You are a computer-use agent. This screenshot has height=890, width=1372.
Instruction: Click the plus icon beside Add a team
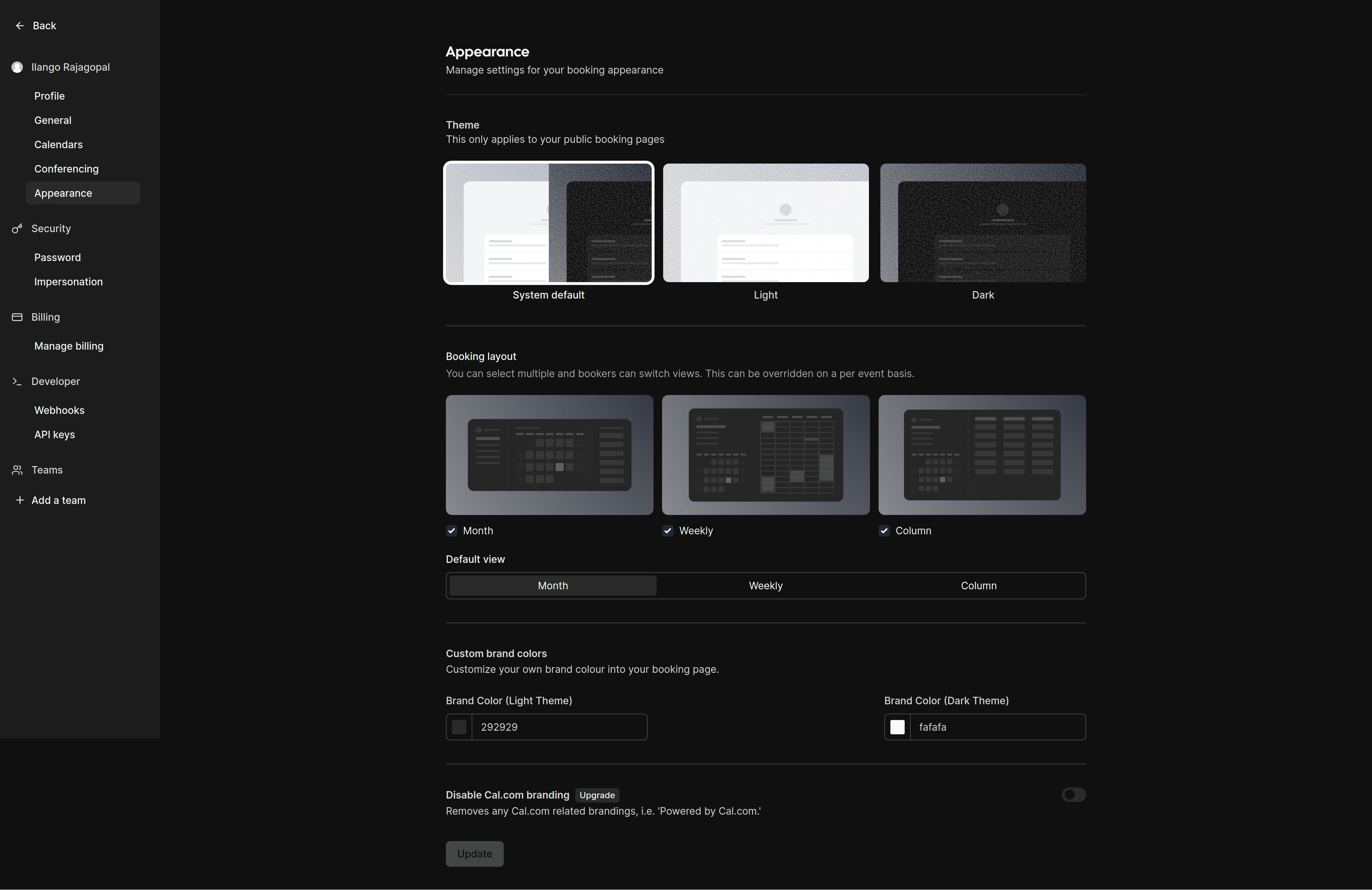(x=20, y=500)
